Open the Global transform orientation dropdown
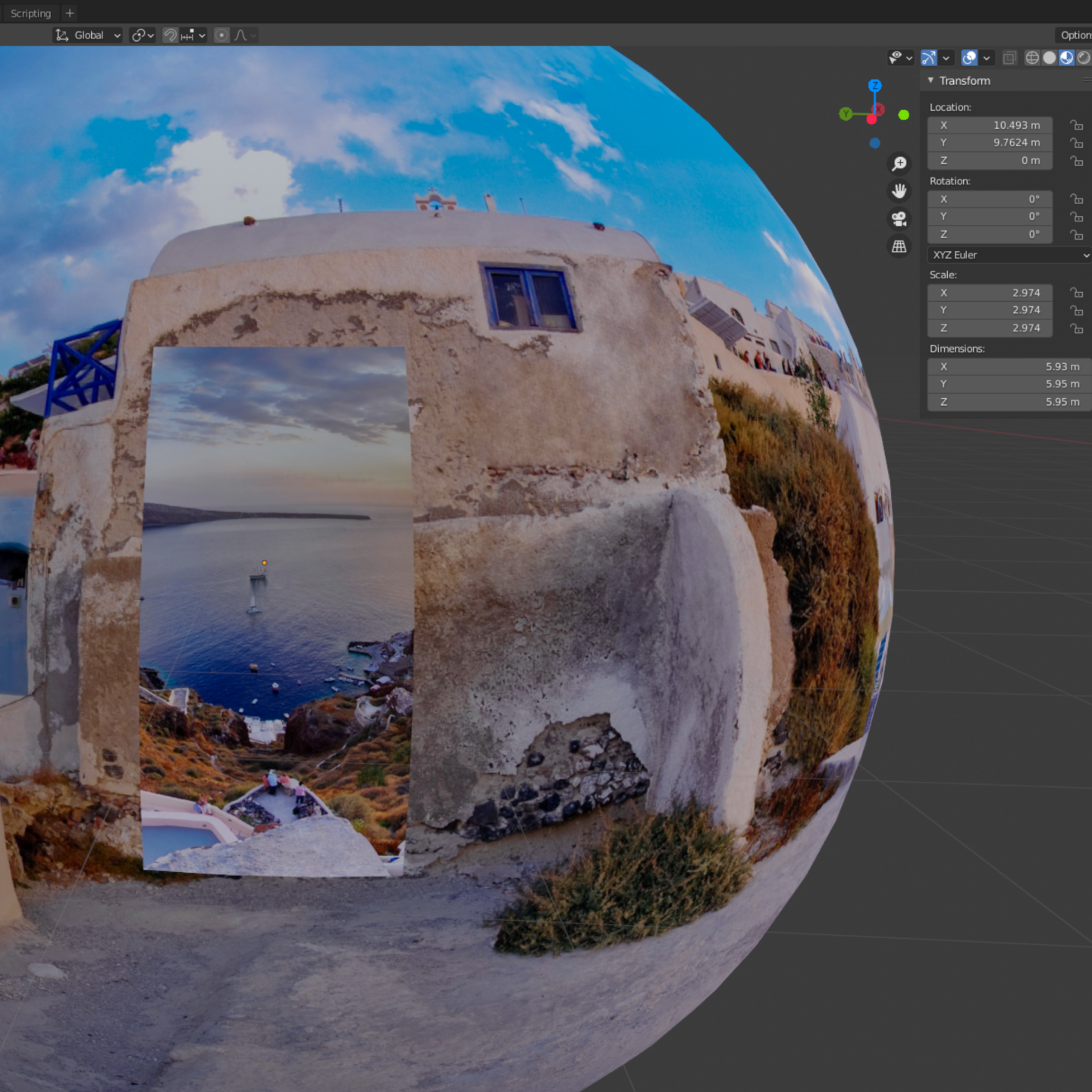 [x=88, y=35]
